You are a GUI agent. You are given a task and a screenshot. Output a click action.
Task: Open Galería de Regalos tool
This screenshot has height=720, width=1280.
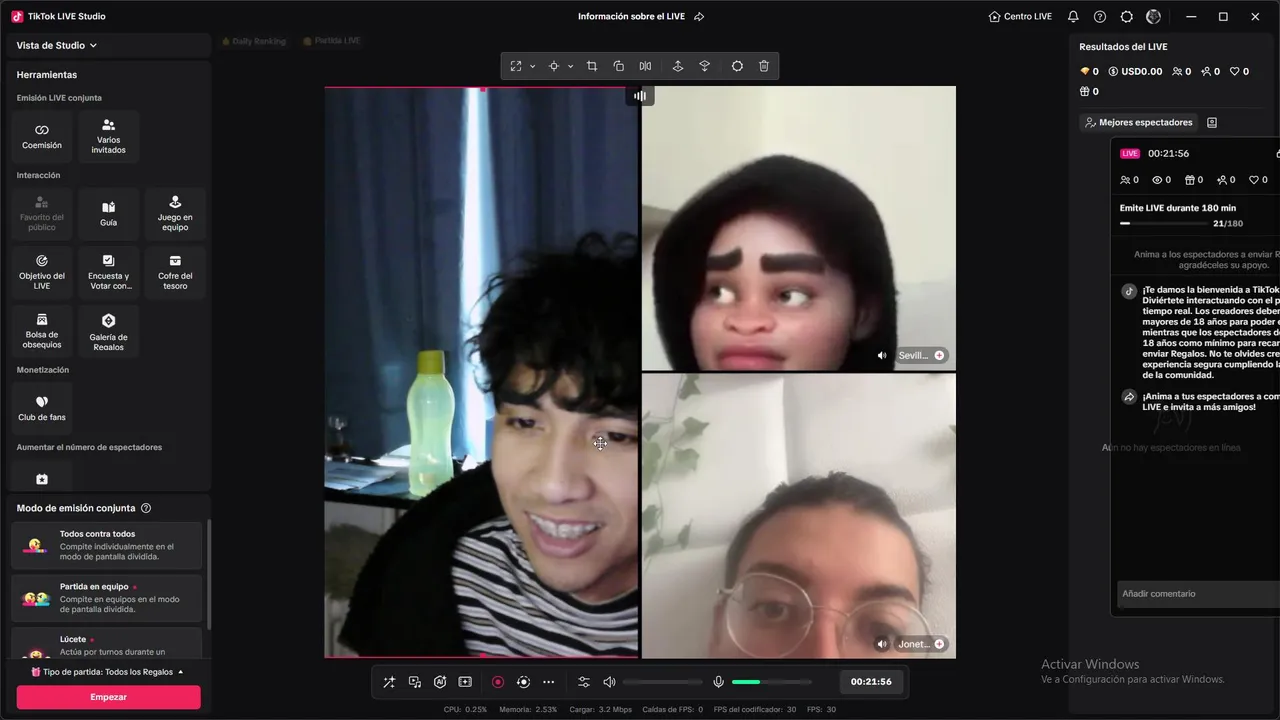point(109,332)
